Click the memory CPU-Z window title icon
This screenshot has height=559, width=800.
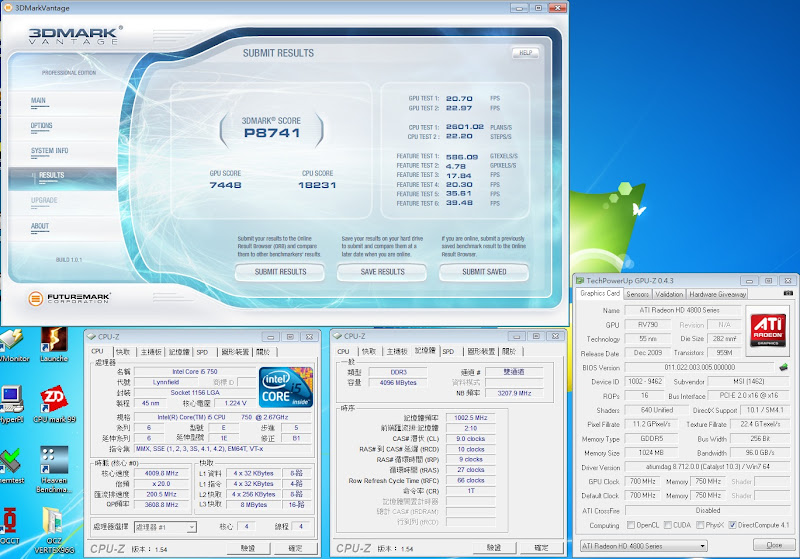(337, 336)
